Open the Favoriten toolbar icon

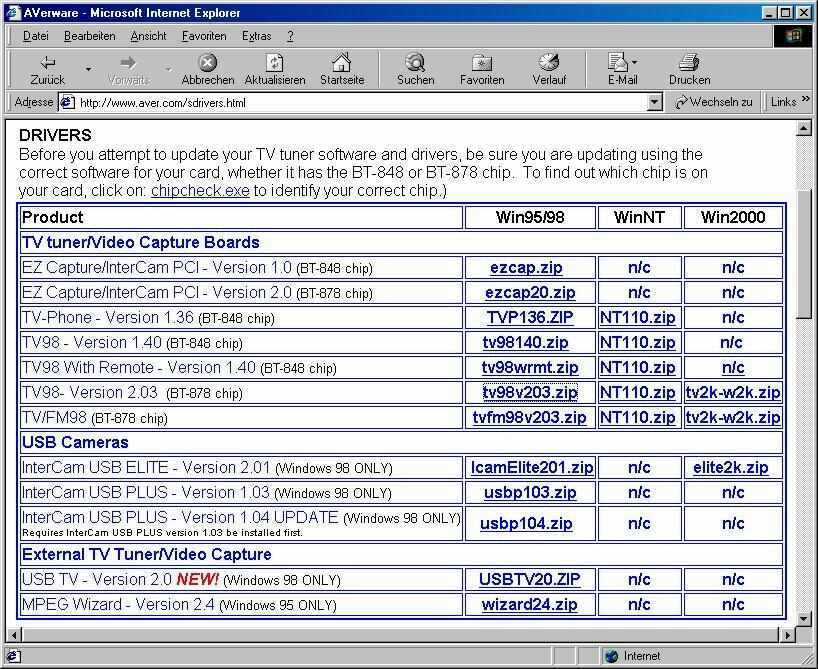482,63
